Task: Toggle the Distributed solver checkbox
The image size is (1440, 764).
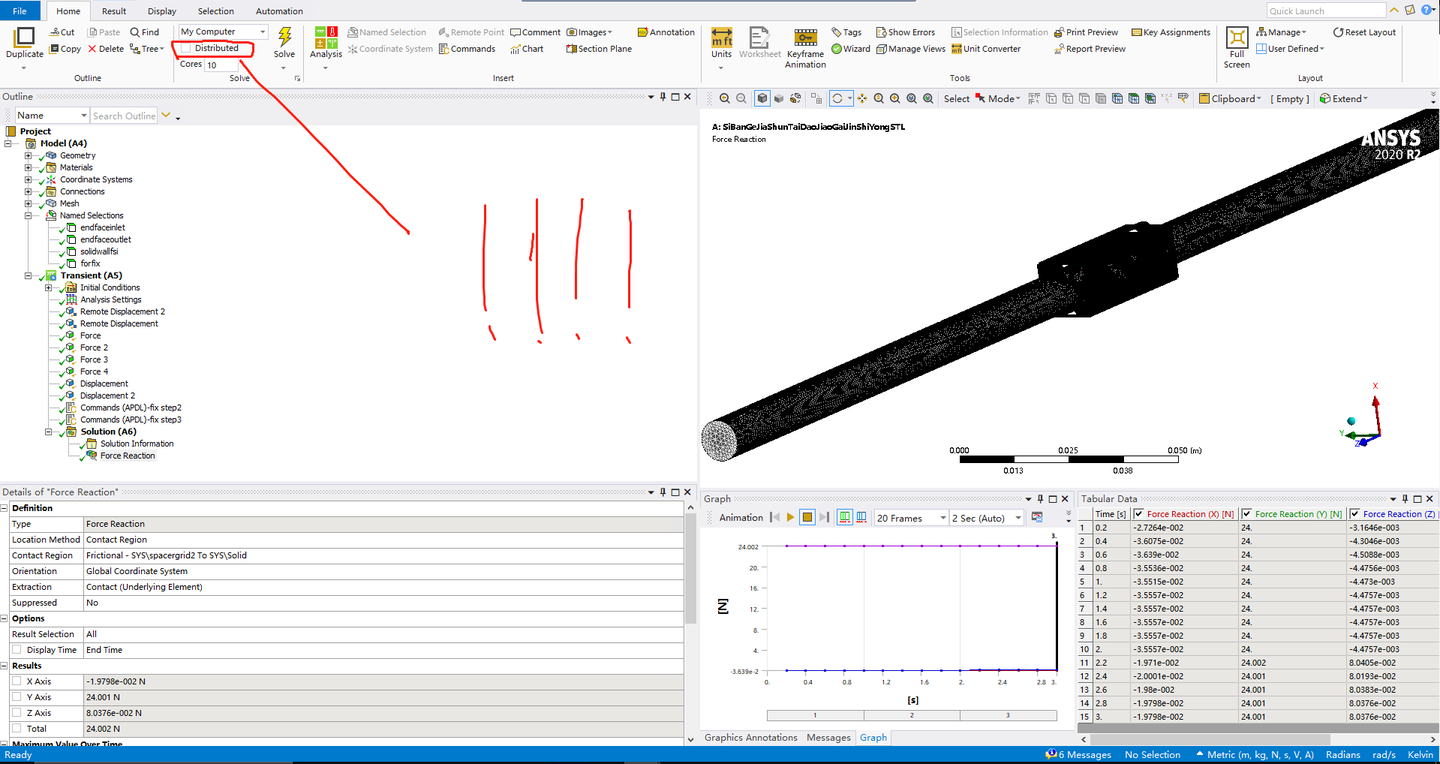Action: (184, 47)
